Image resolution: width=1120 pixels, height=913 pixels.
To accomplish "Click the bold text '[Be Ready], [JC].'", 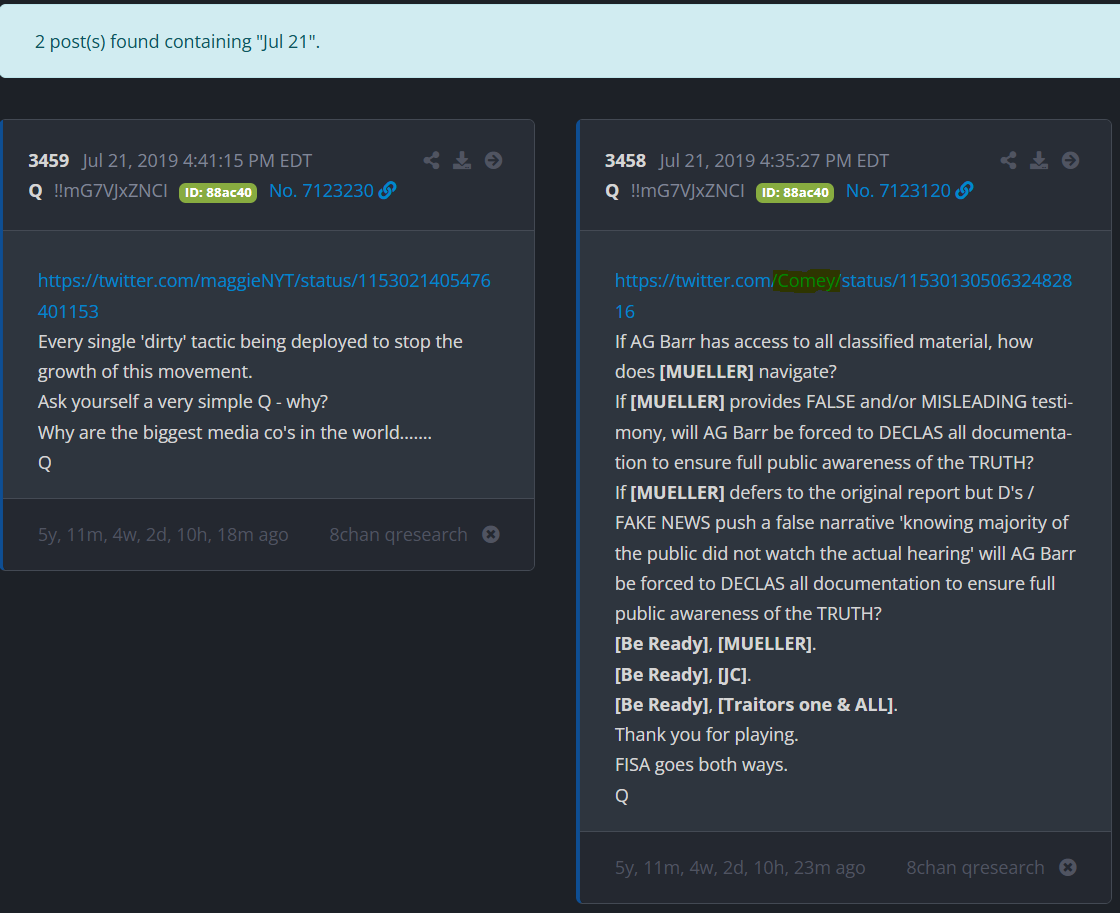I will point(684,674).
